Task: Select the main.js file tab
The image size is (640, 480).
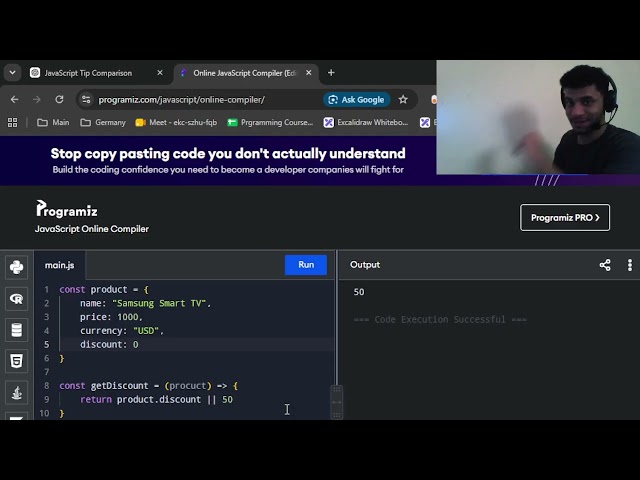Action: [x=60, y=265]
